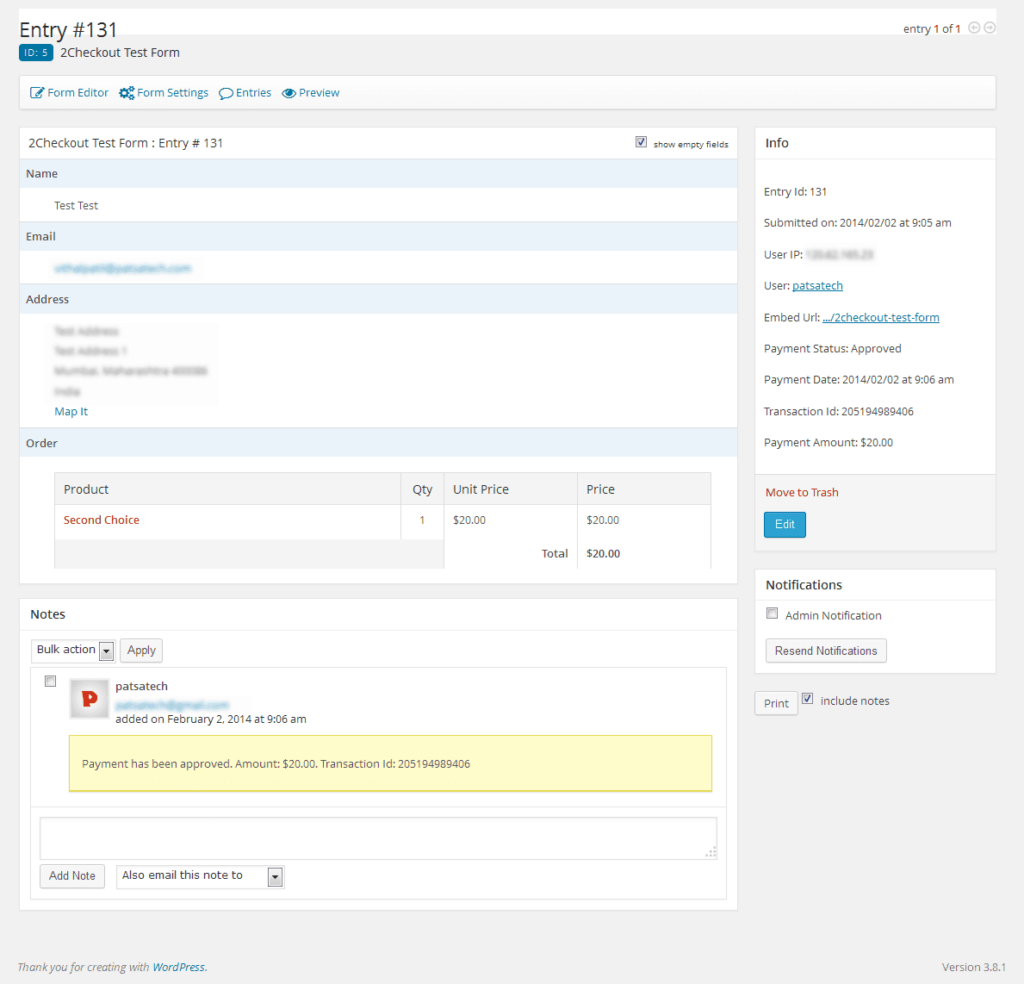1024x984 pixels.
Task: Click the Test Test name value
Action: (76, 206)
